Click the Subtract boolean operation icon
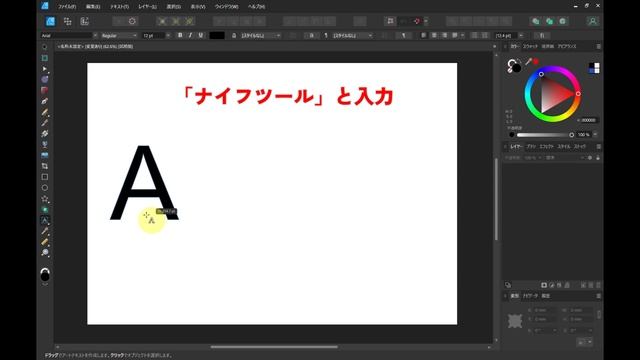The width and height of the screenshot is (640, 360). click(x=549, y=21)
